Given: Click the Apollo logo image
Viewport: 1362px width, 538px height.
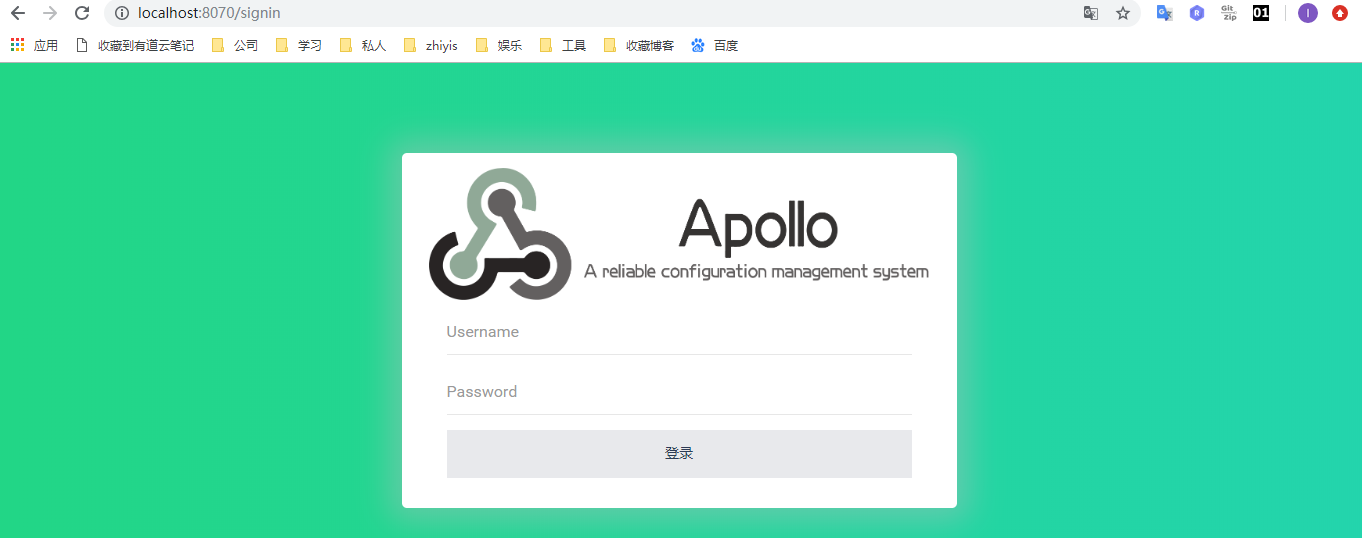Looking at the screenshot, I should [500, 234].
